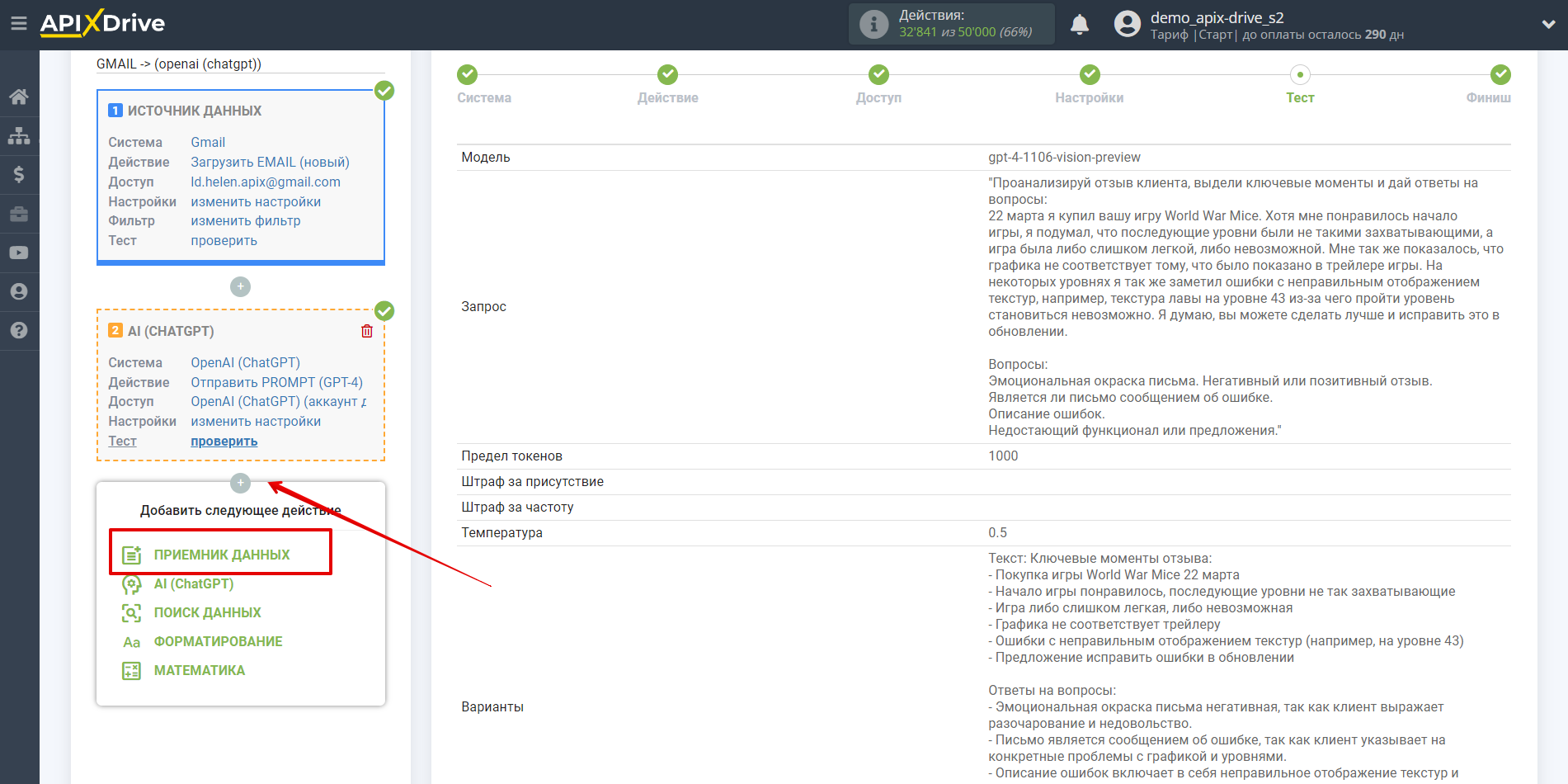This screenshot has height=784, width=1568.
Task: Click the ПОИСК ДАННЫХ search icon
Action: point(132,613)
